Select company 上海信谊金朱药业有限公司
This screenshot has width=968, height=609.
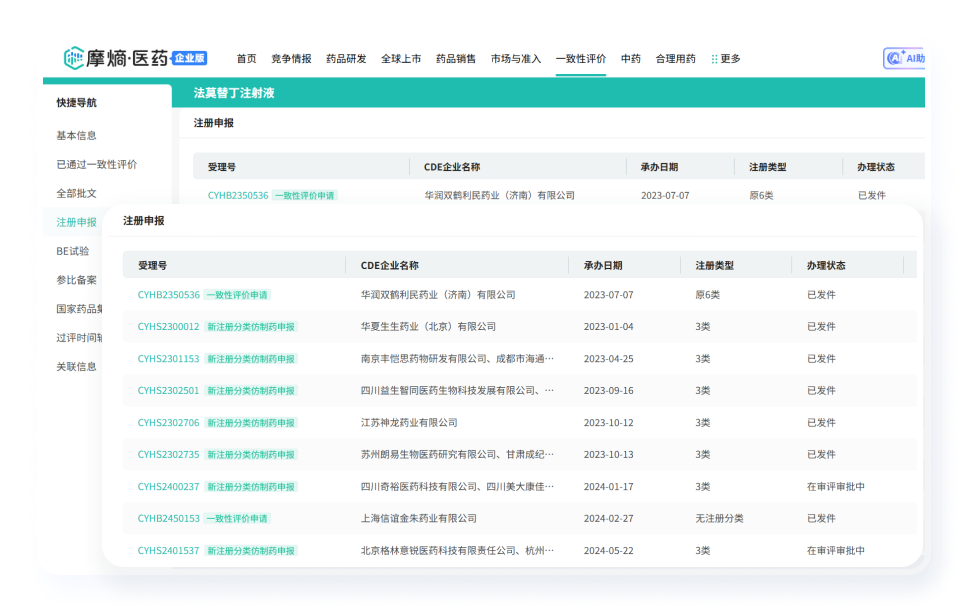(419, 519)
